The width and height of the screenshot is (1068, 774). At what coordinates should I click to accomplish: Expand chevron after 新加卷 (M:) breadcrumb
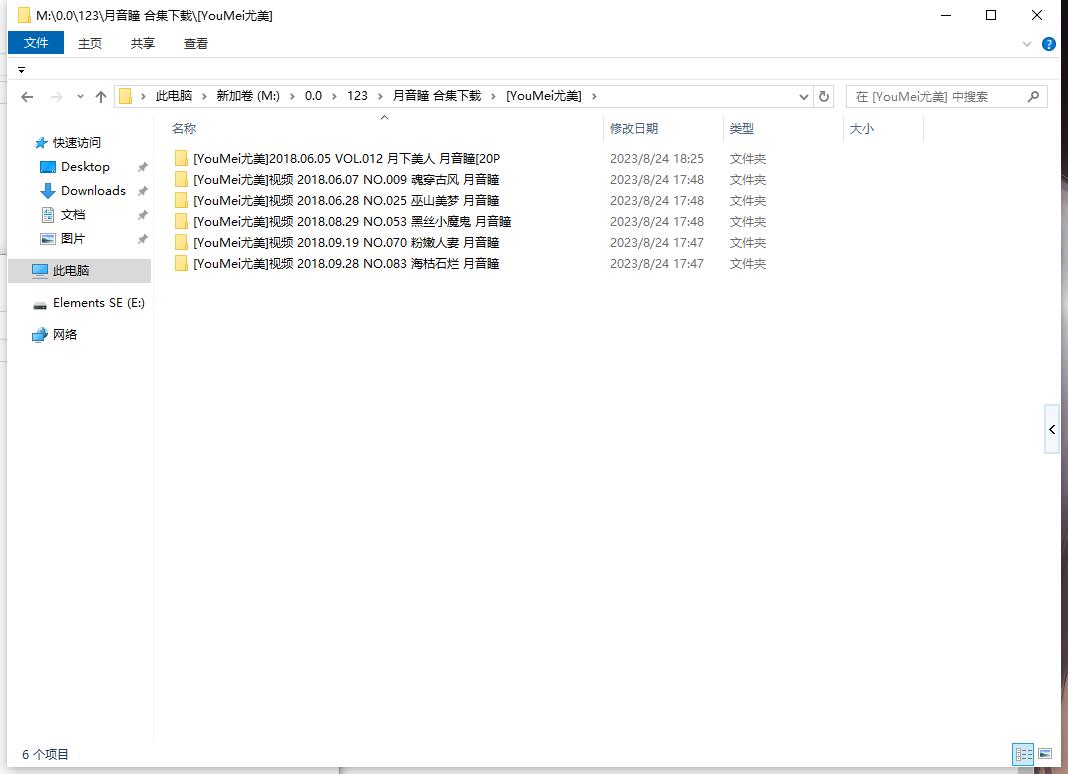click(292, 96)
